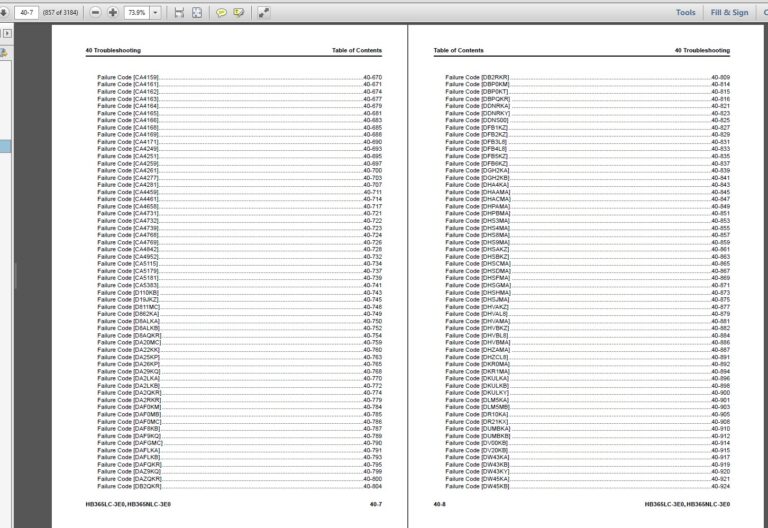768x528 pixels.
Task: Click right page footer number 40-8
Action: pyautogui.click(x=439, y=504)
